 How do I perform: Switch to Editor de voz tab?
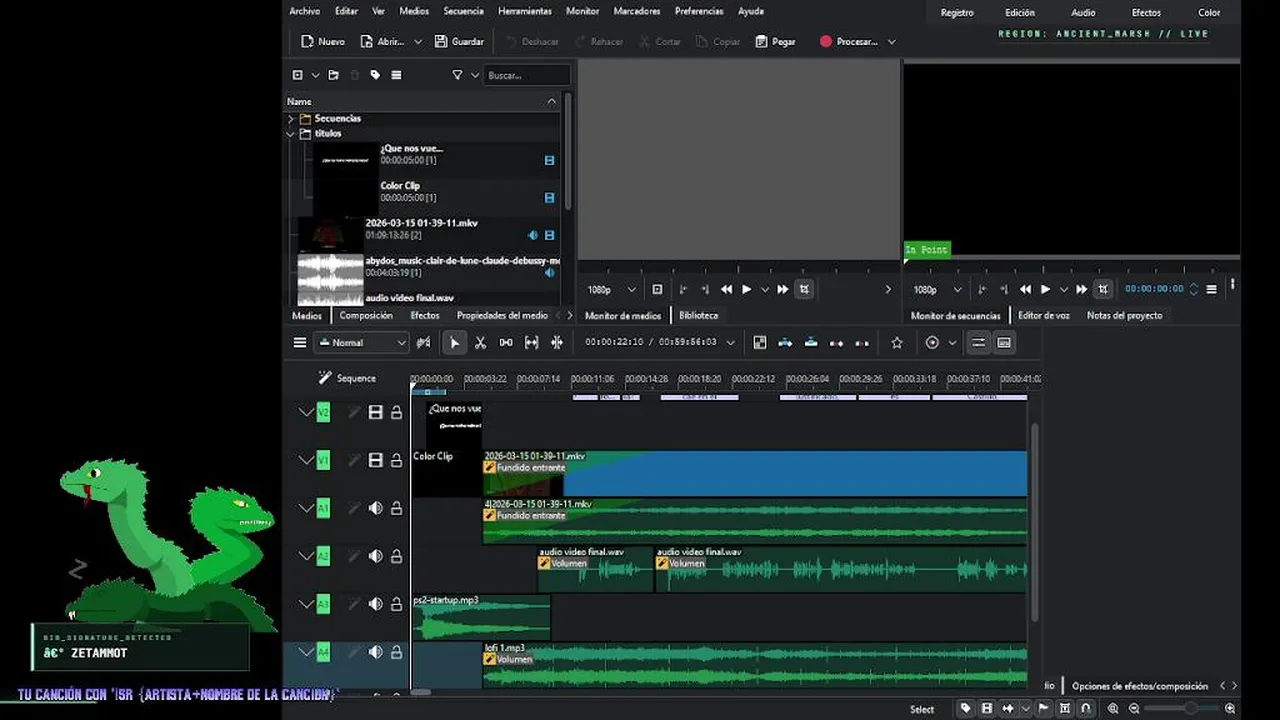click(x=1043, y=315)
